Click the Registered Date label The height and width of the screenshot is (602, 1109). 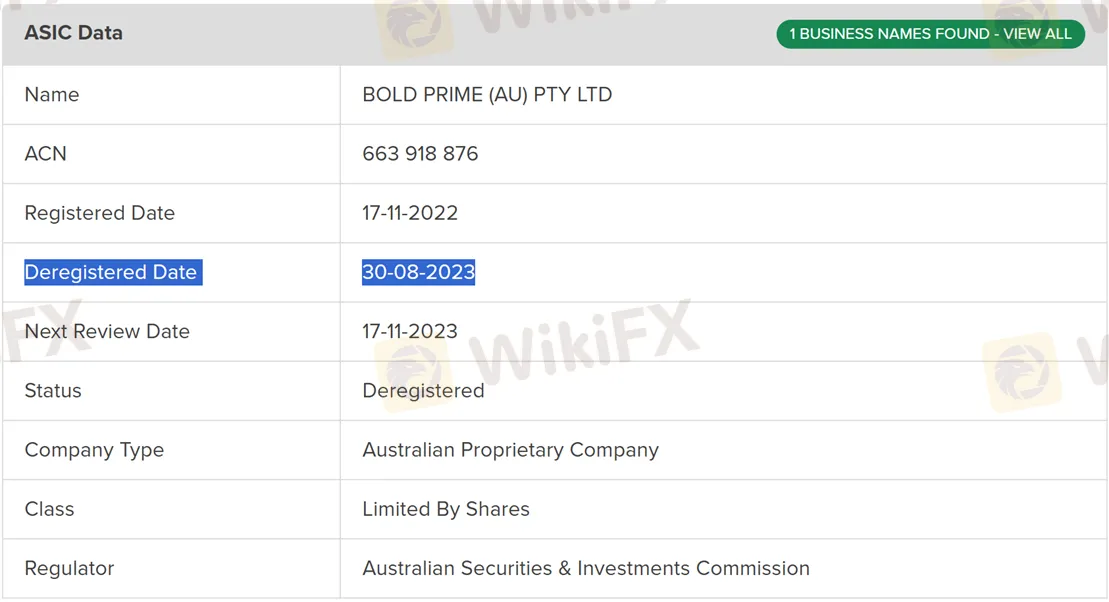[x=99, y=213]
